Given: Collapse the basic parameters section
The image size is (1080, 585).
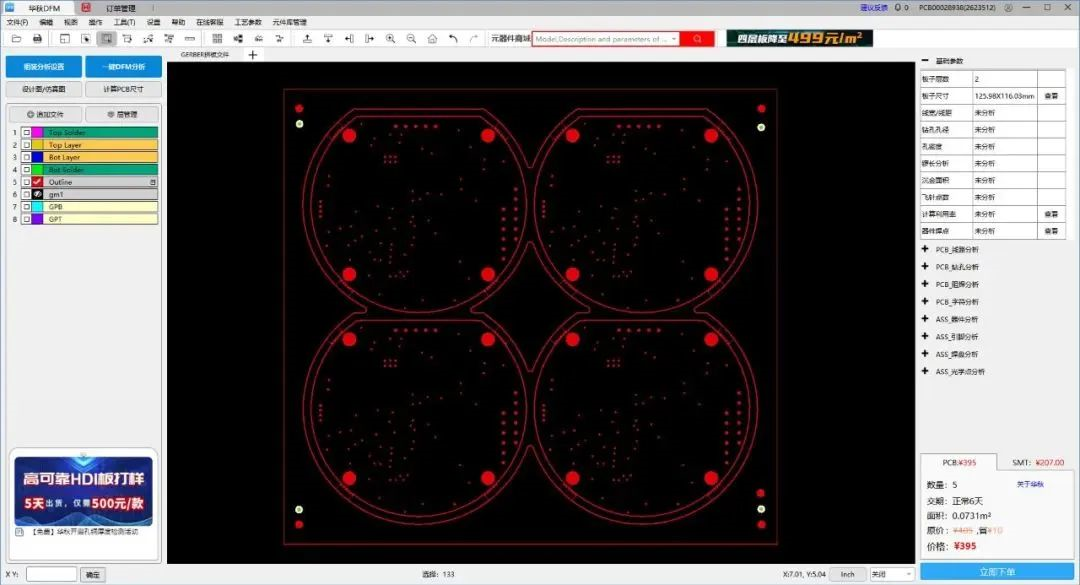Looking at the screenshot, I should (925, 61).
